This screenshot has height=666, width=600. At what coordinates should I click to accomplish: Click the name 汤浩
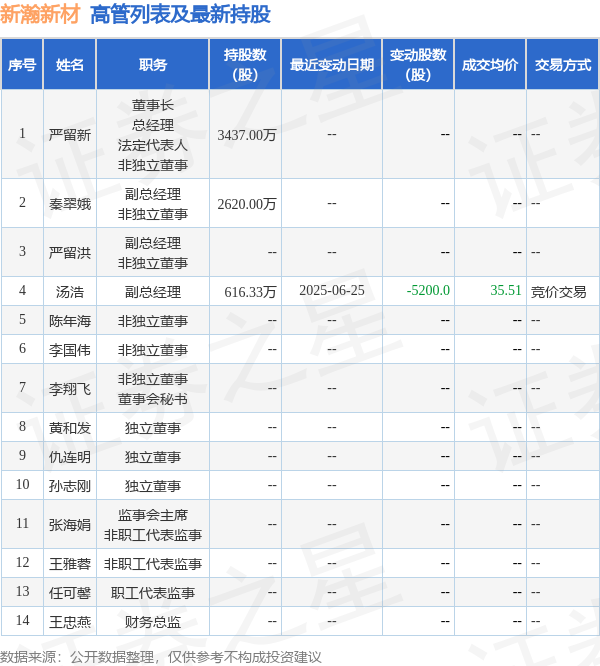coord(70,292)
